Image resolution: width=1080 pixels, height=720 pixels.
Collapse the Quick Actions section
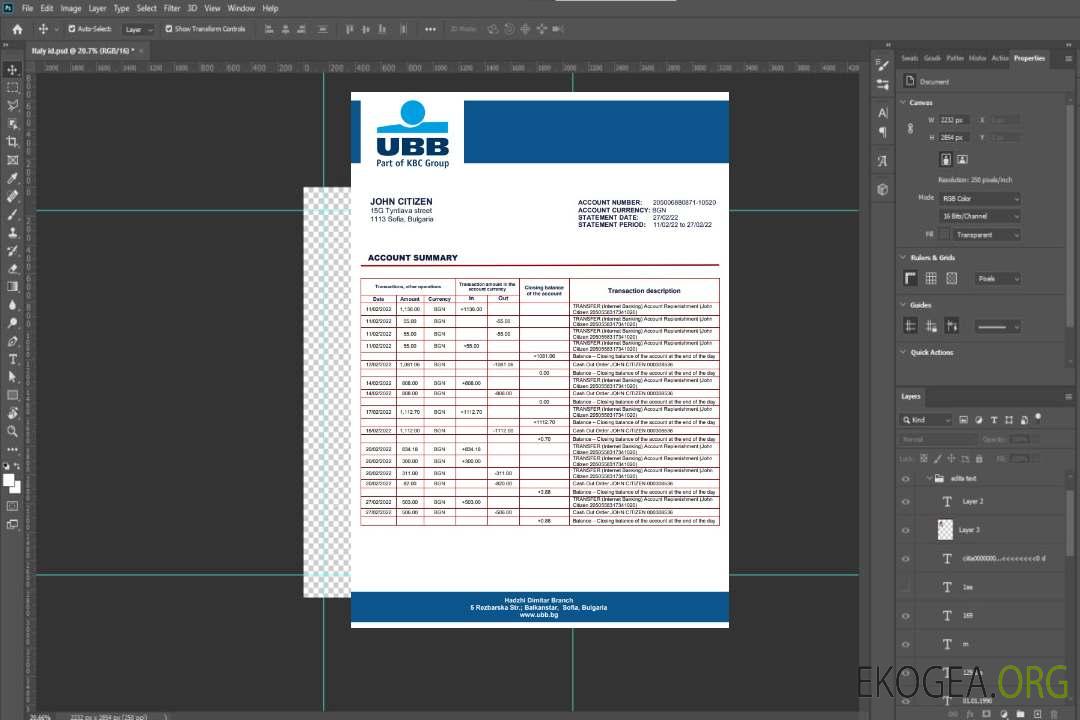[x=903, y=352]
